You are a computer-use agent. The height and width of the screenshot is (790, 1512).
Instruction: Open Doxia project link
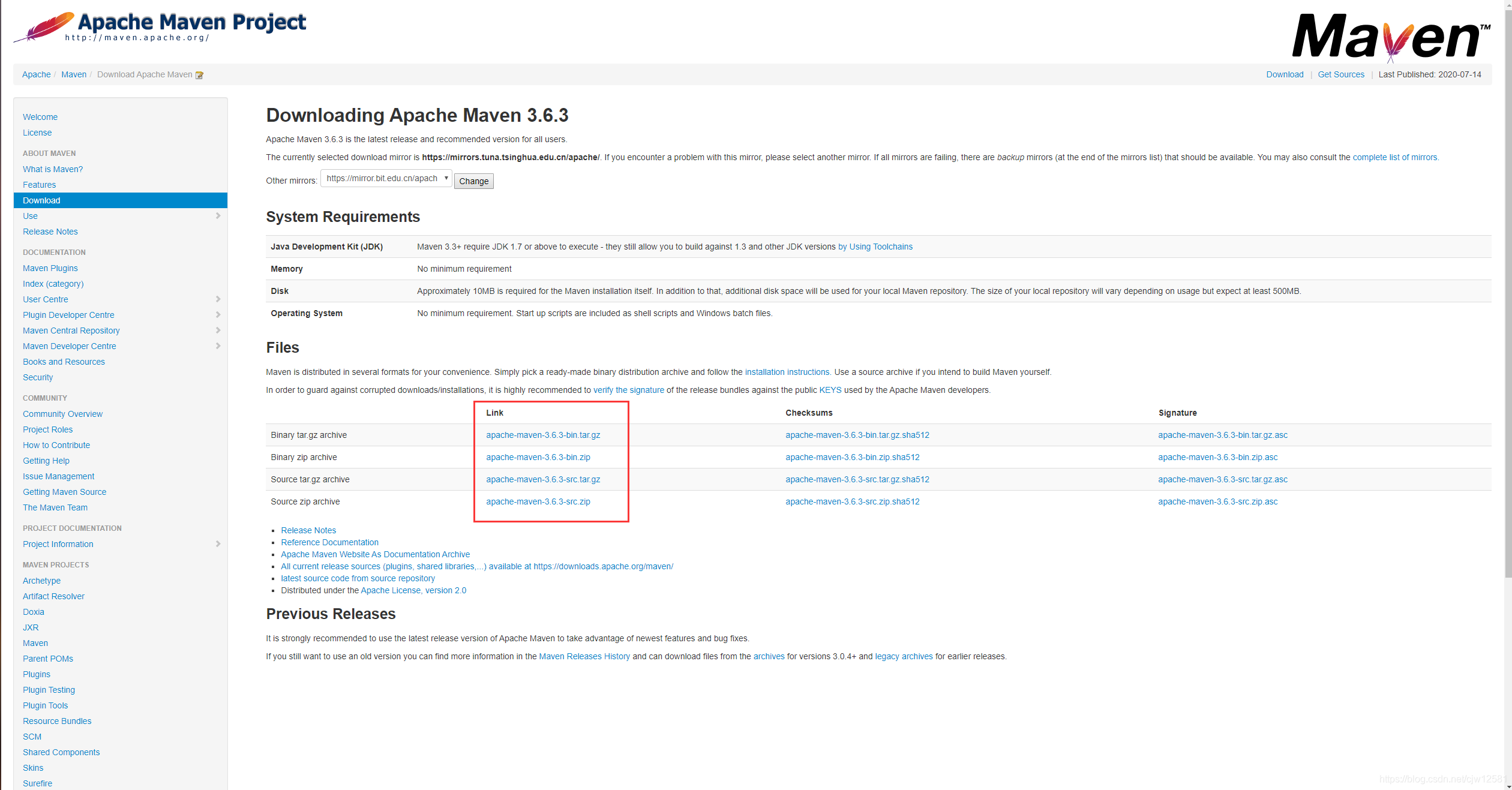(34, 612)
